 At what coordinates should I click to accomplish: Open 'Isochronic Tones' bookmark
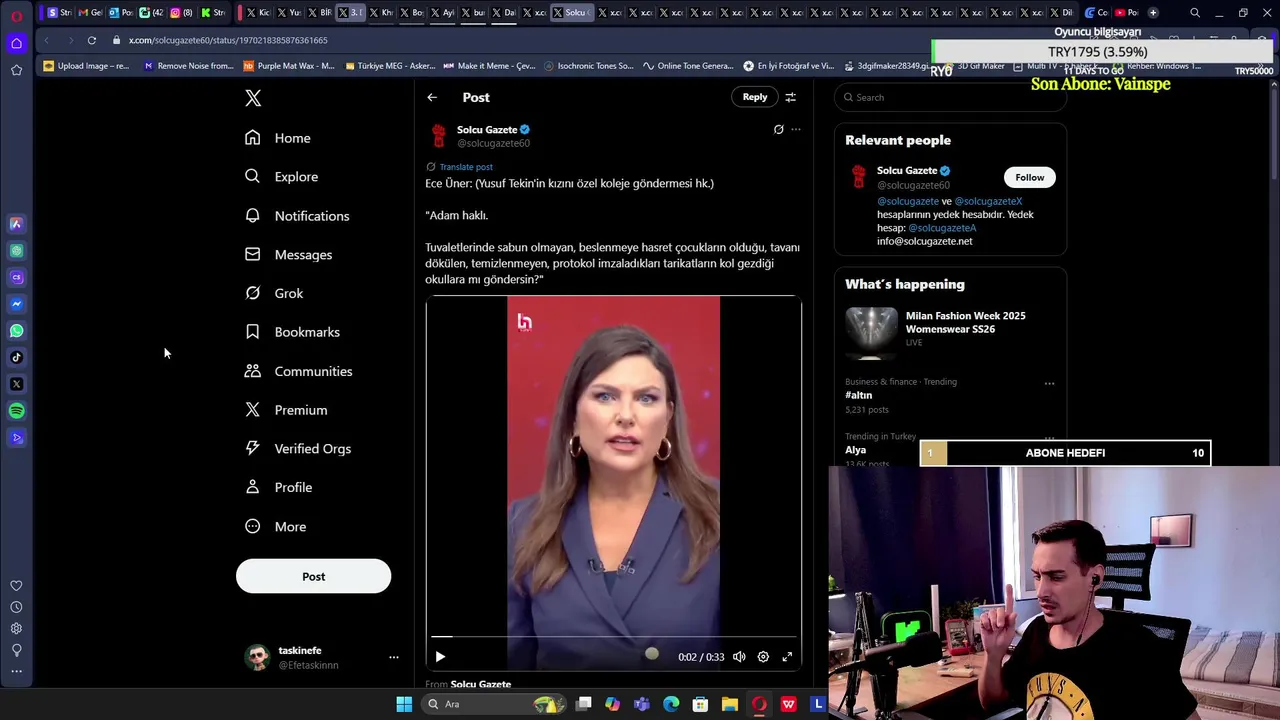[589, 66]
